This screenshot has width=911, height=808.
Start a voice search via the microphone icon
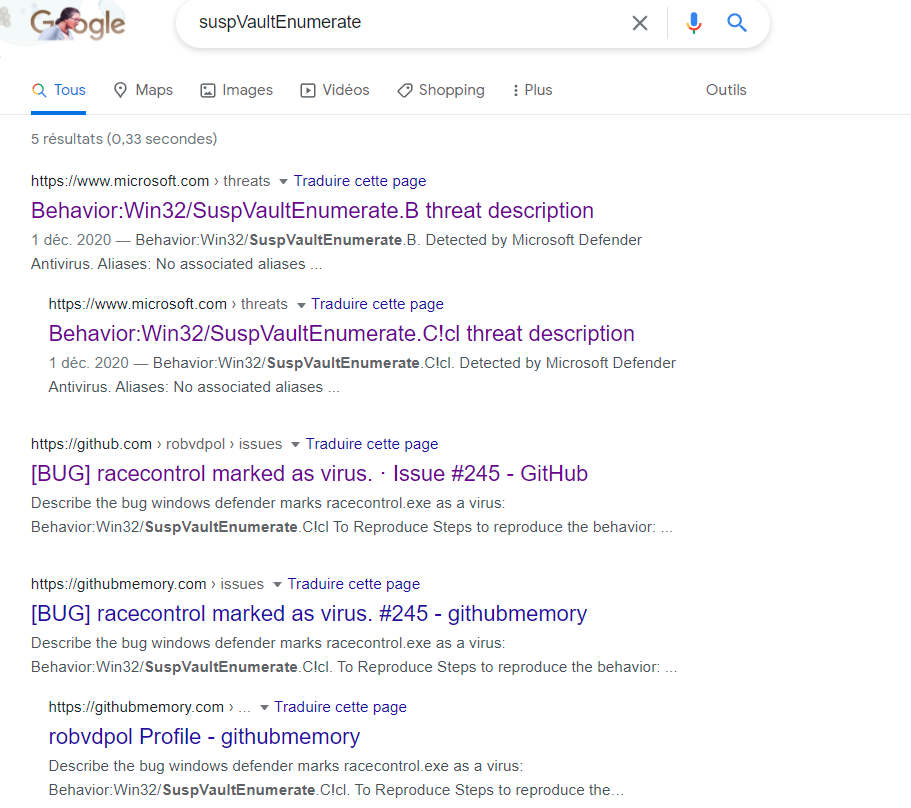point(694,23)
